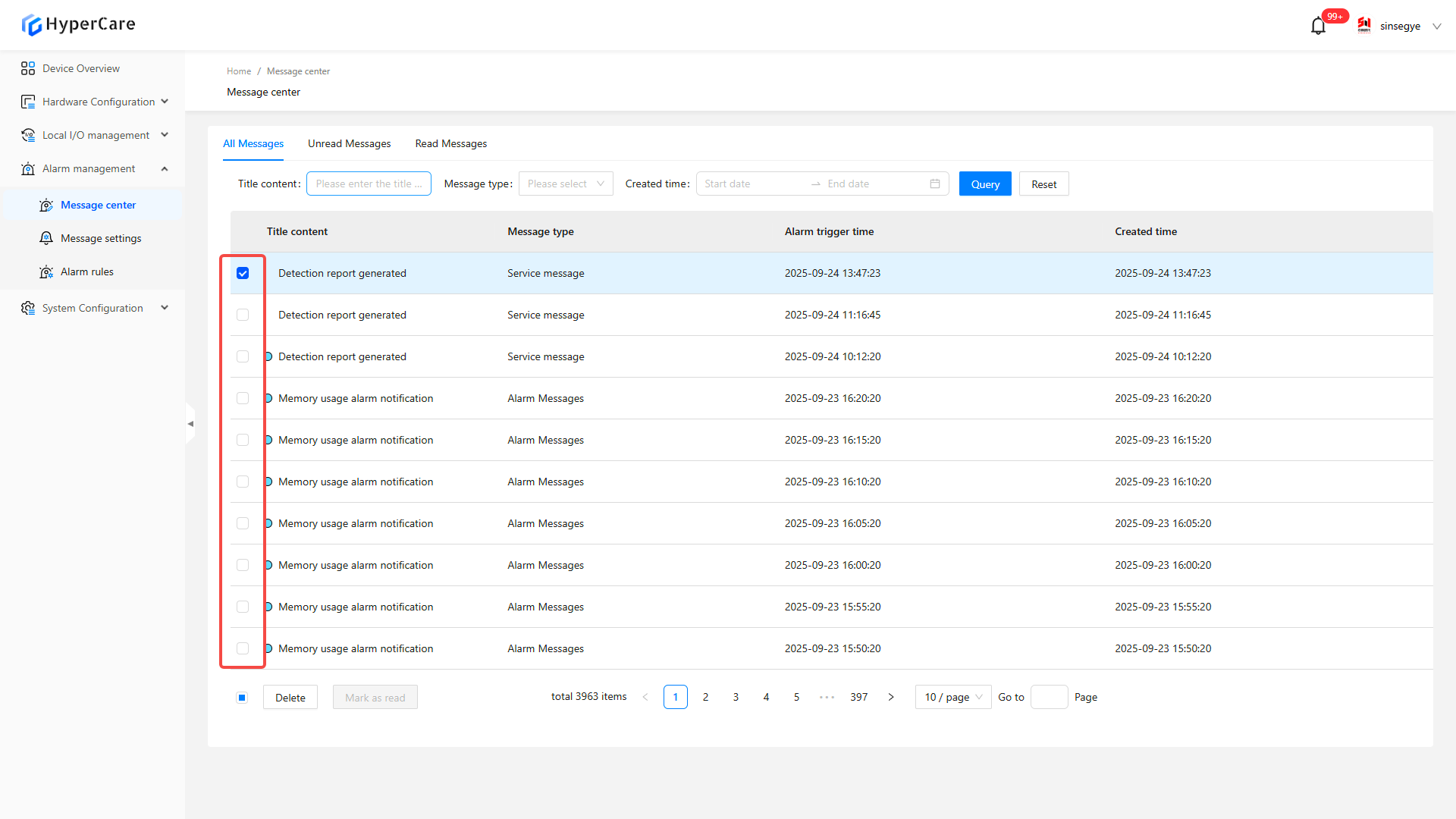The image size is (1456, 819).
Task: Go to next page arrow
Action: (x=891, y=697)
